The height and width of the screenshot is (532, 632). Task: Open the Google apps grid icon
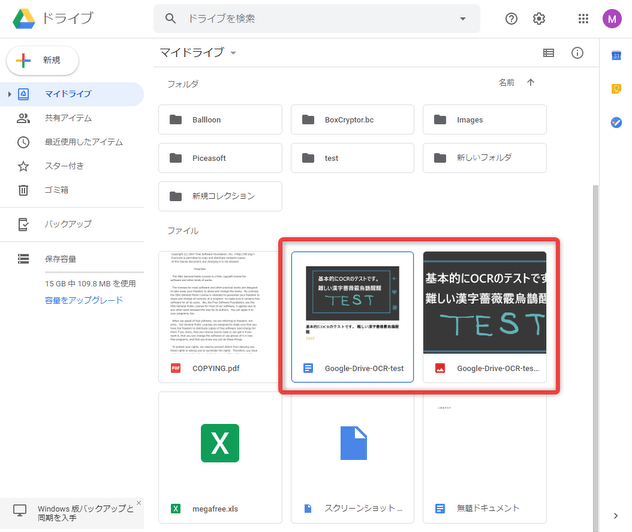[x=583, y=19]
